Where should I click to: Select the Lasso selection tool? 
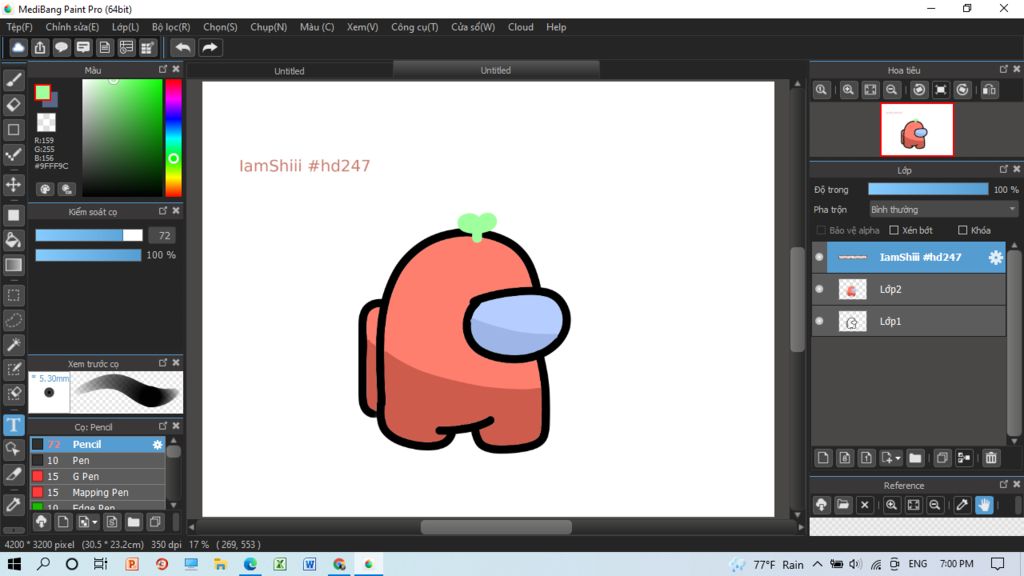pyautogui.click(x=14, y=320)
